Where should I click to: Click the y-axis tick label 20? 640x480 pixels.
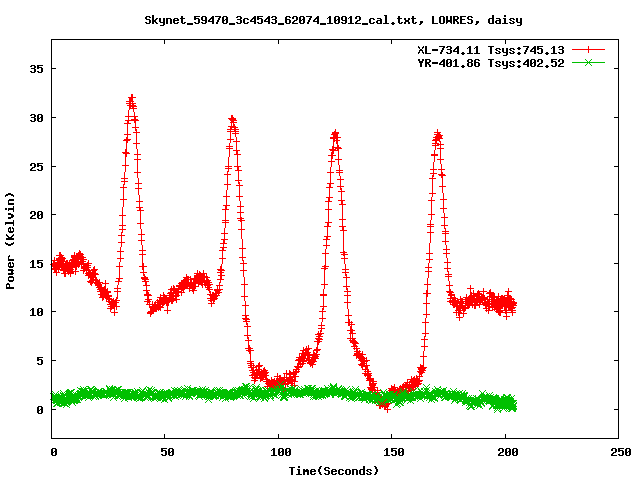pyautogui.click(x=36, y=215)
